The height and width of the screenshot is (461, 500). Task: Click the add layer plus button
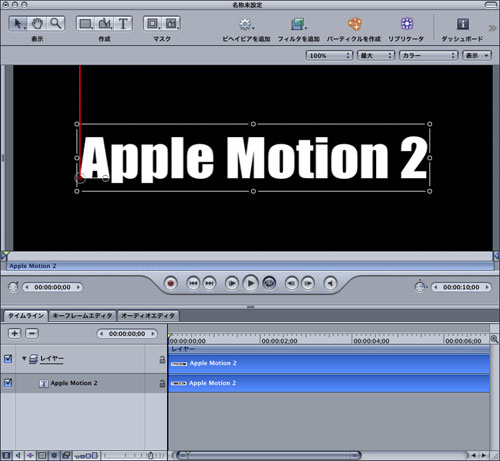(14, 333)
